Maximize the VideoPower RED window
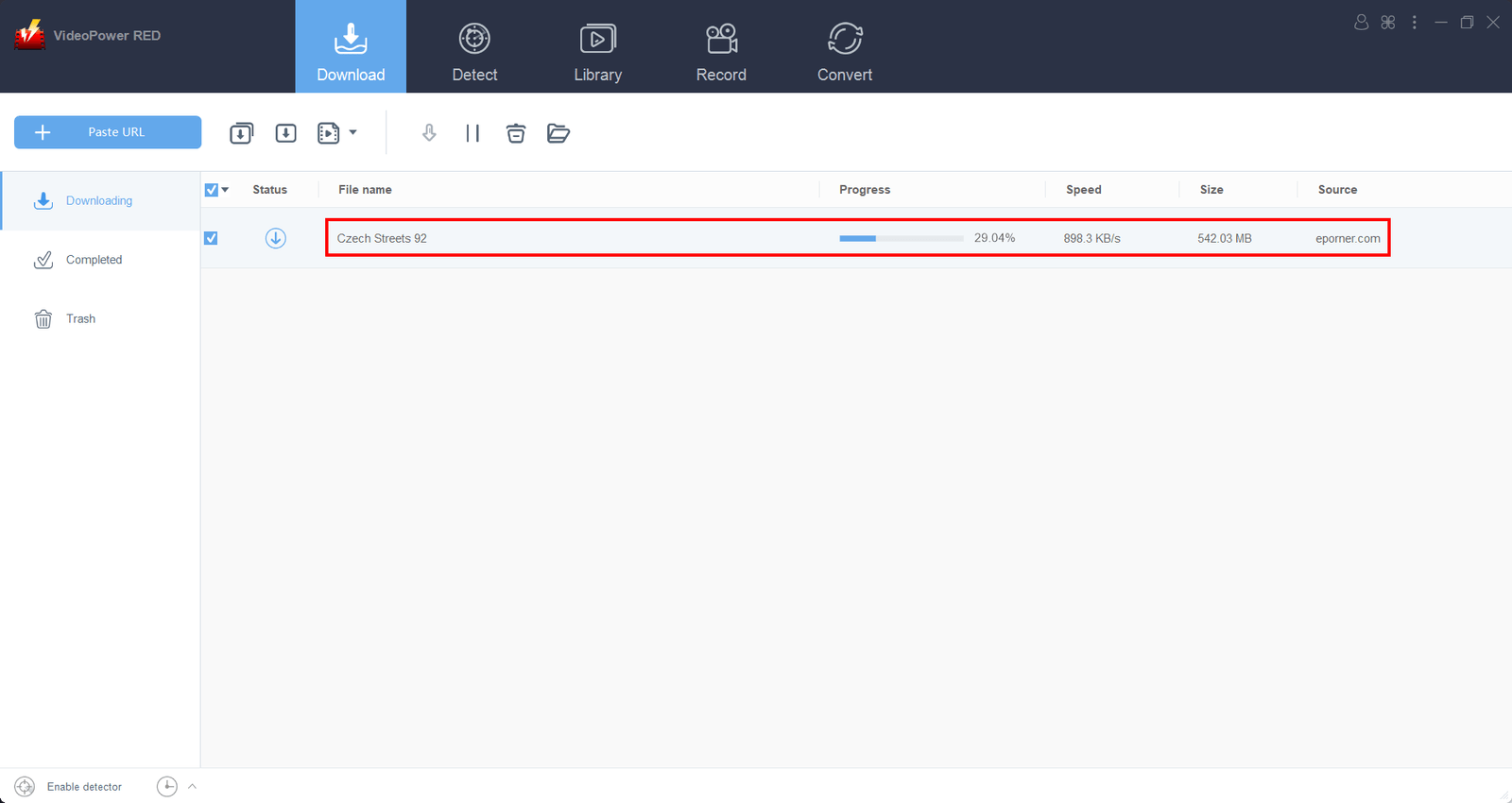The height and width of the screenshot is (803, 1512). 1467,22
